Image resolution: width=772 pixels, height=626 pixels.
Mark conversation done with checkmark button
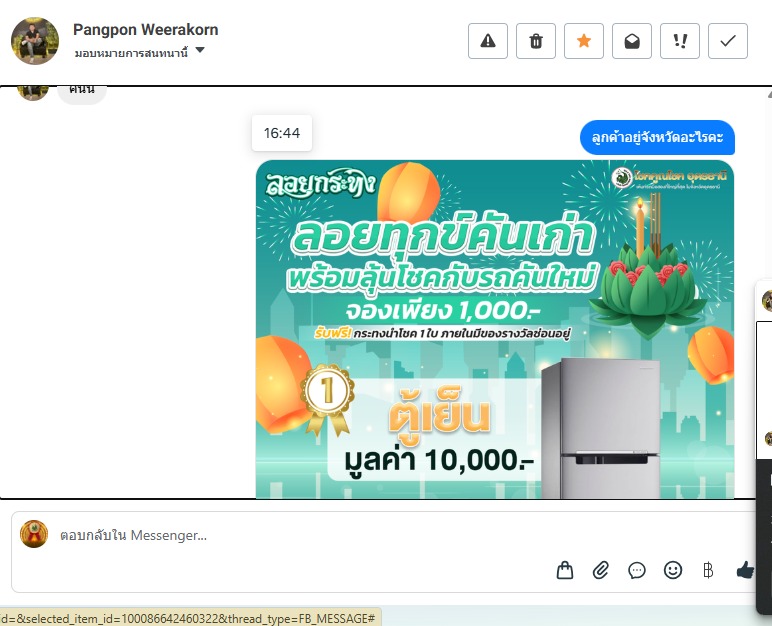click(x=728, y=41)
